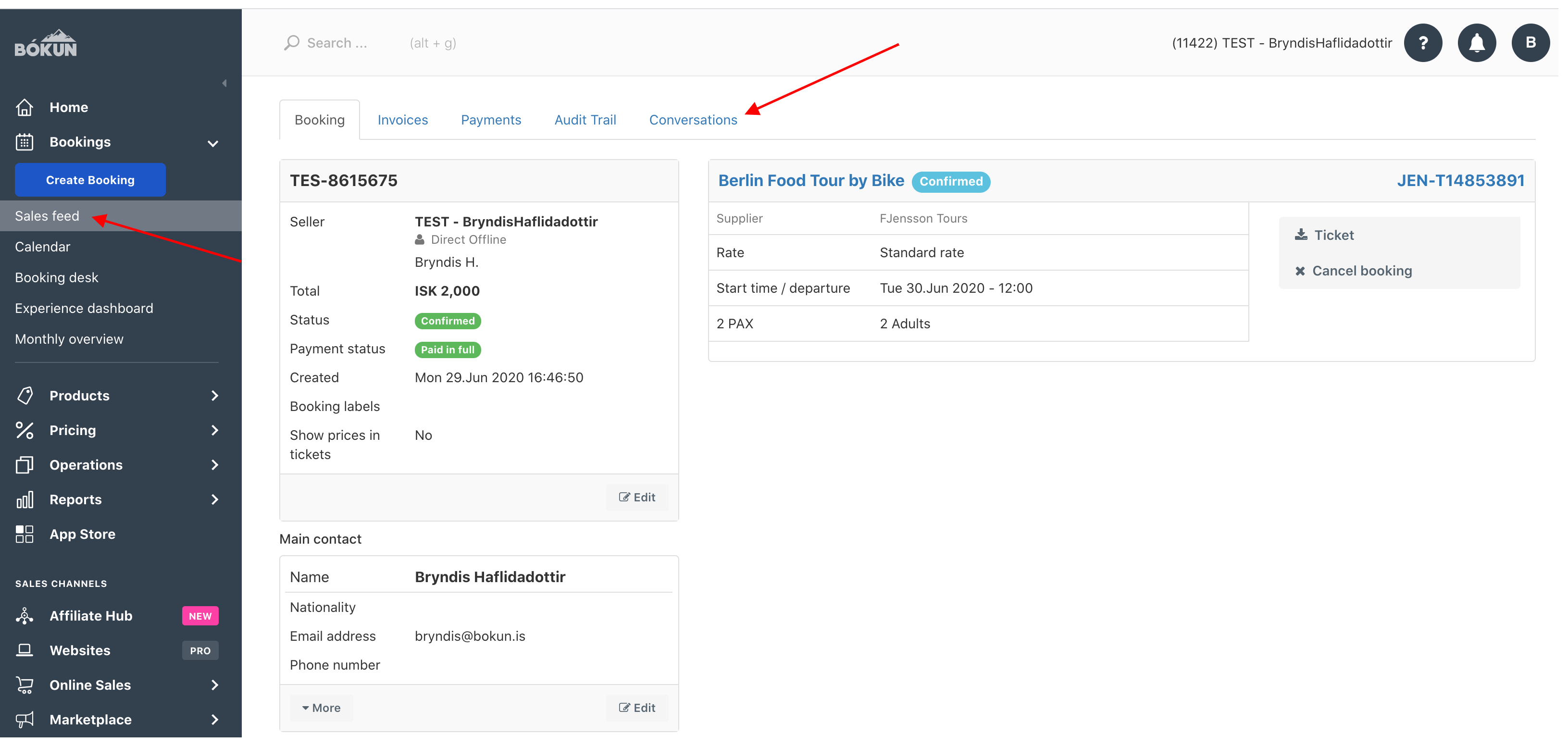Click the Operations copy icon
The width and height of the screenshot is (1568, 747).
point(25,465)
